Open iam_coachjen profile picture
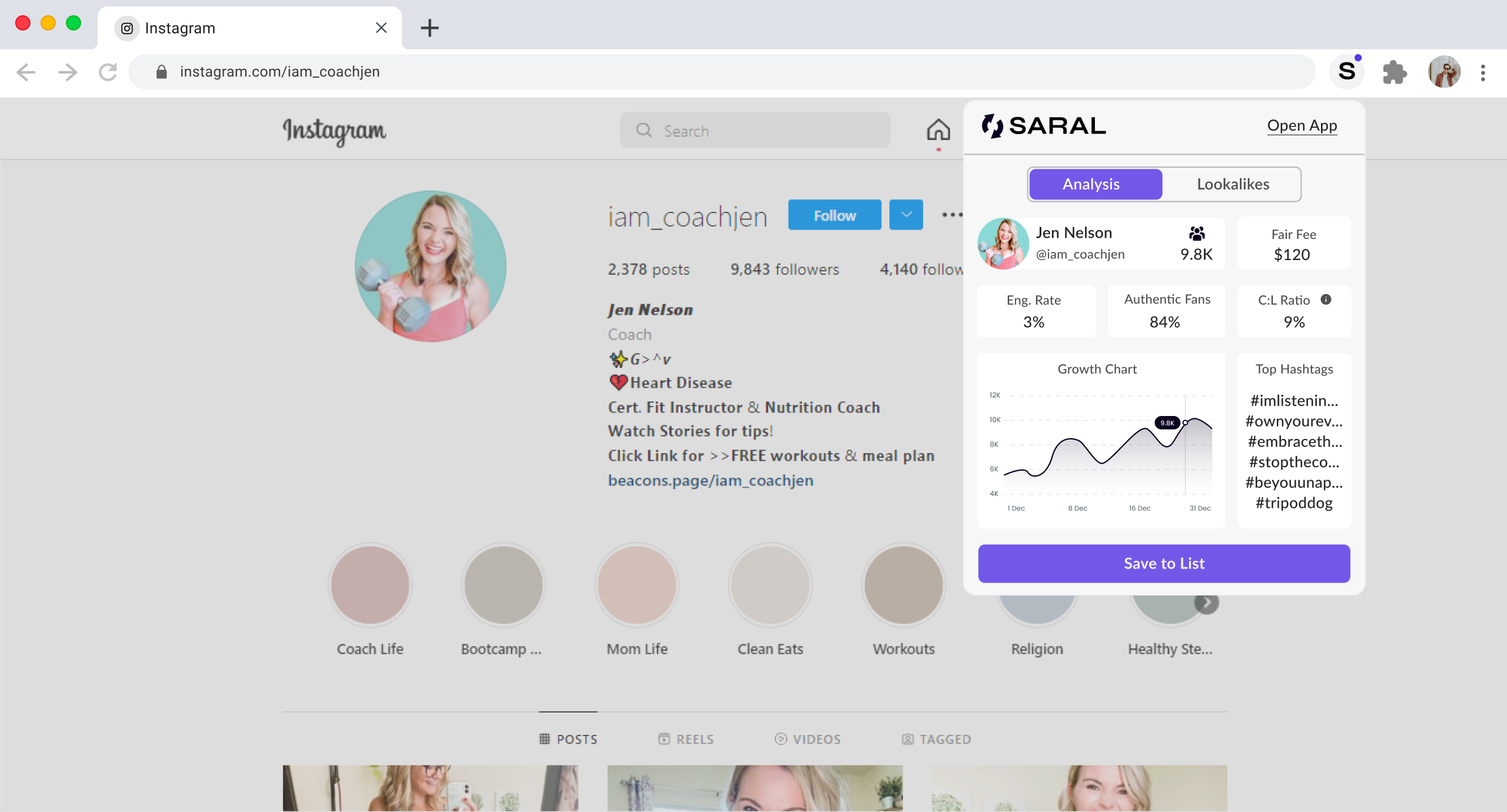Image resolution: width=1507 pixels, height=812 pixels. click(430, 266)
